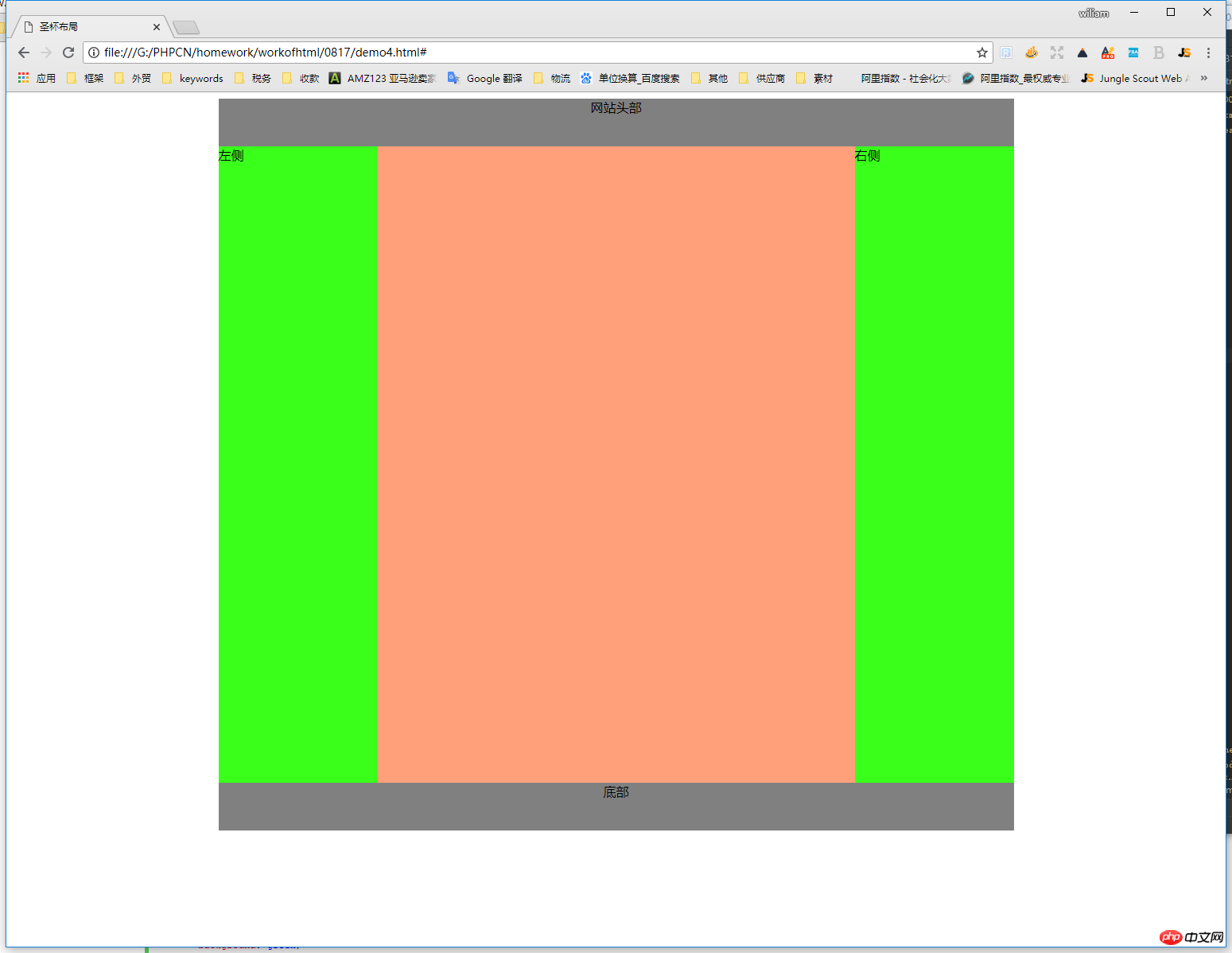Viewport: 1232px width, 953px height.
Task: Open a new tab button
Action: tap(186, 28)
